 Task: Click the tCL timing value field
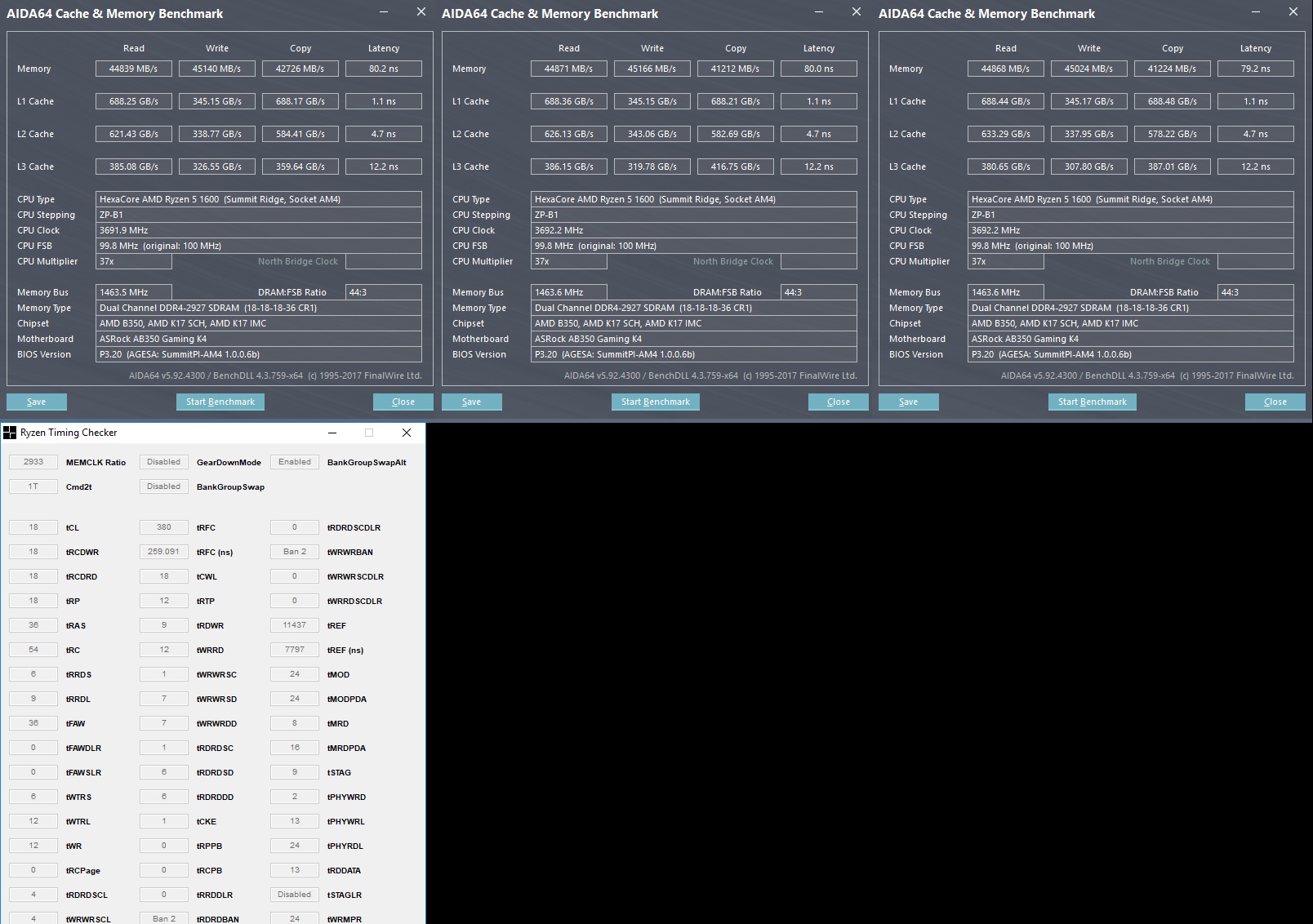pos(33,527)
